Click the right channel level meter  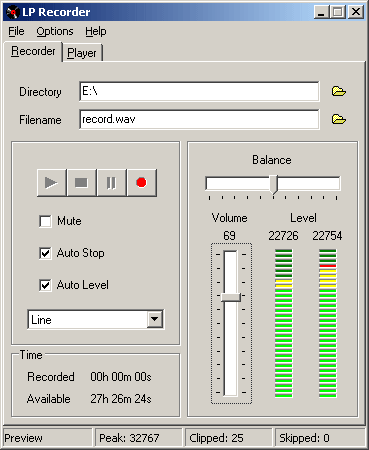pyautogui.click(x=328, y=323)
